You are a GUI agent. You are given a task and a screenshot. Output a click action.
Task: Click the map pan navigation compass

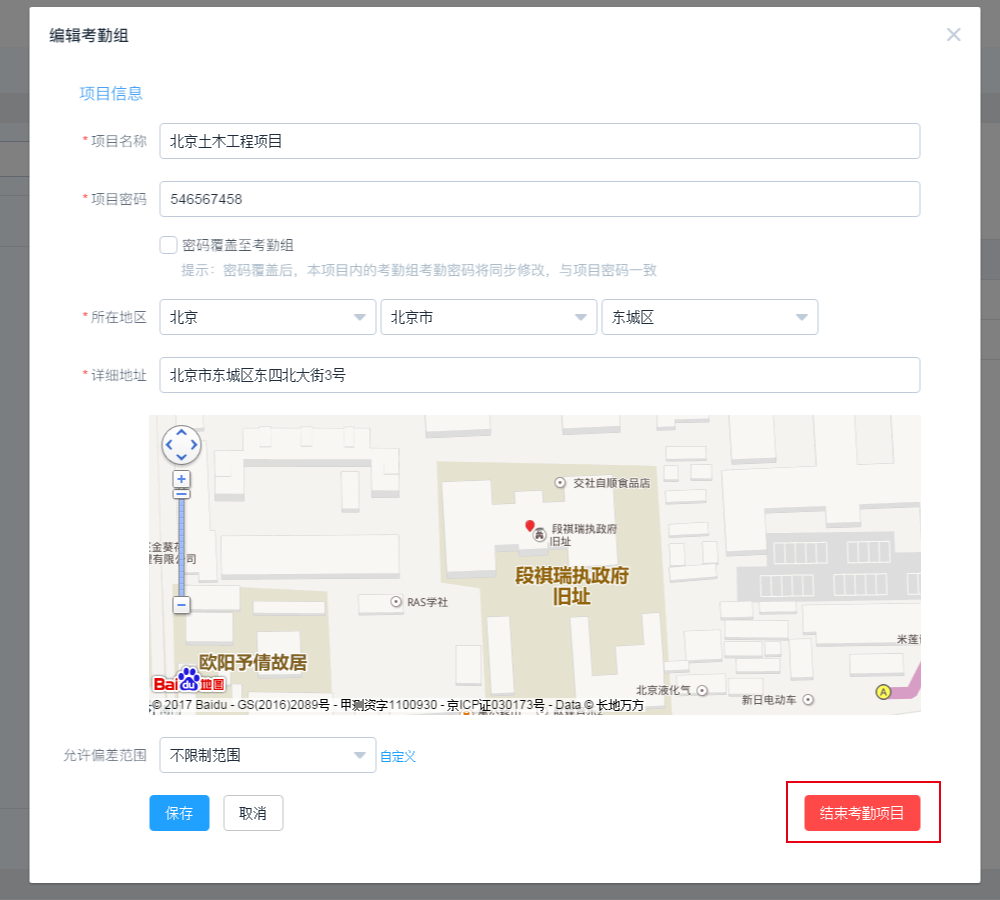point(181,445)
